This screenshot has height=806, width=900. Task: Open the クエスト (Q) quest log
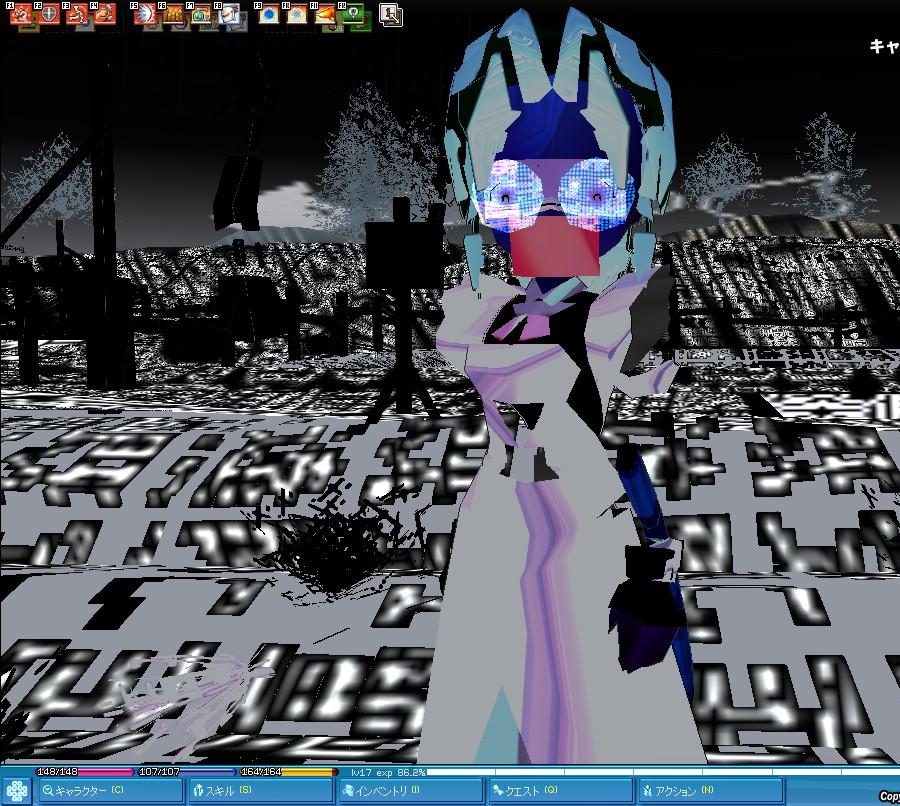point(560,791)
